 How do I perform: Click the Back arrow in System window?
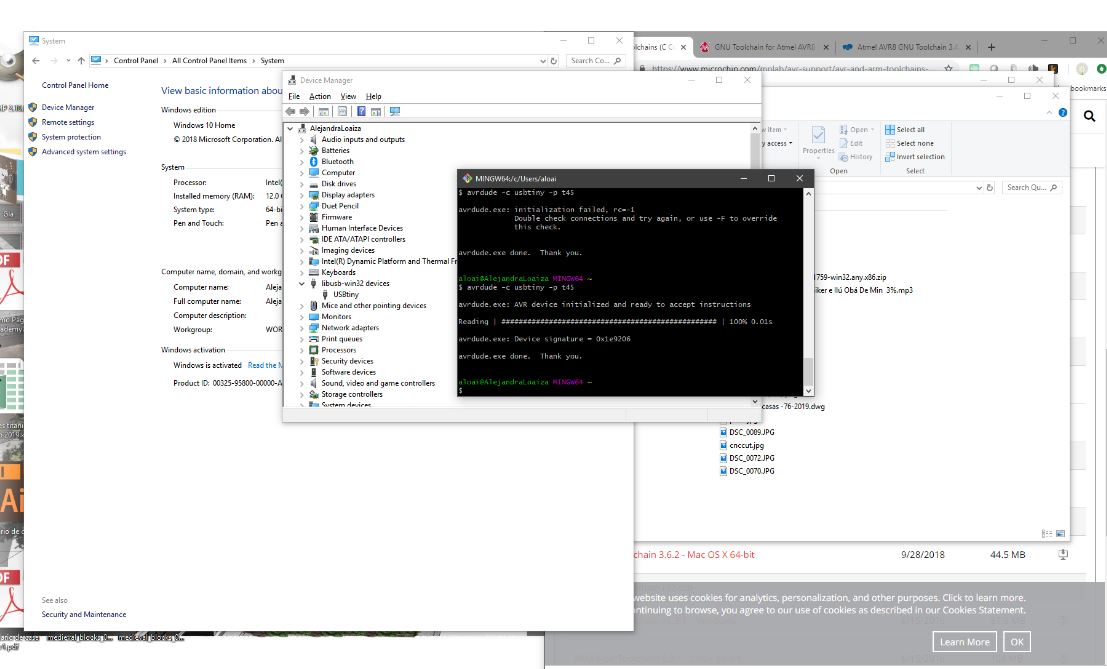[x=36, y=61]
